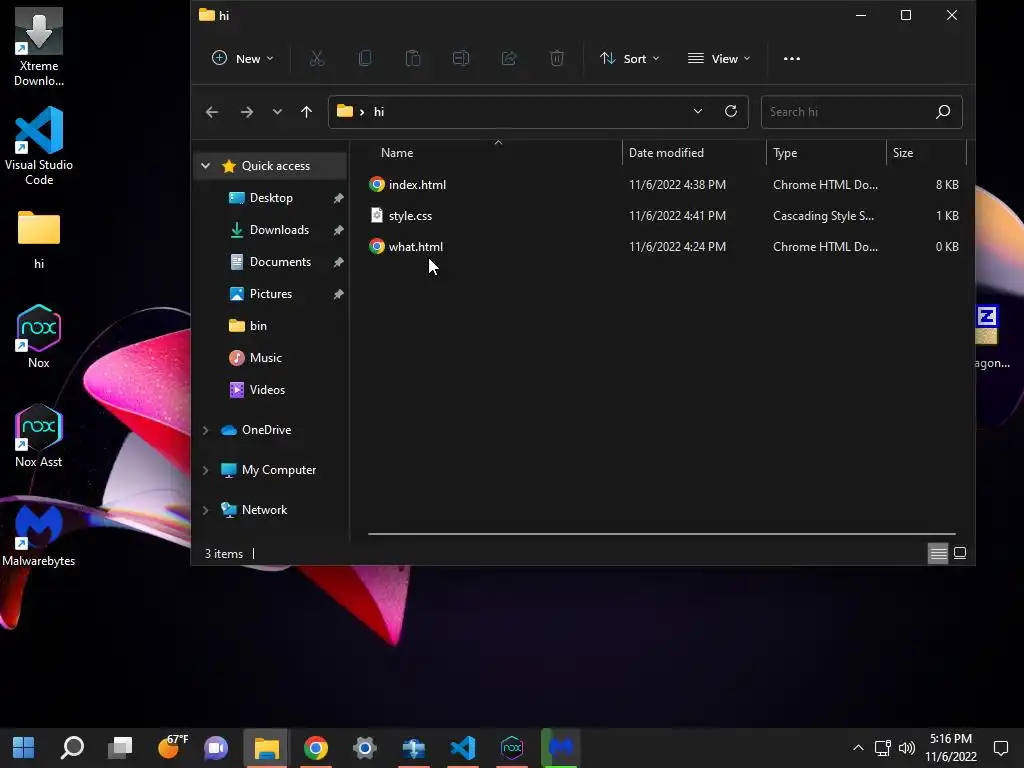
Task: Open Nox from the taskbar
Action: click(512, 748)
